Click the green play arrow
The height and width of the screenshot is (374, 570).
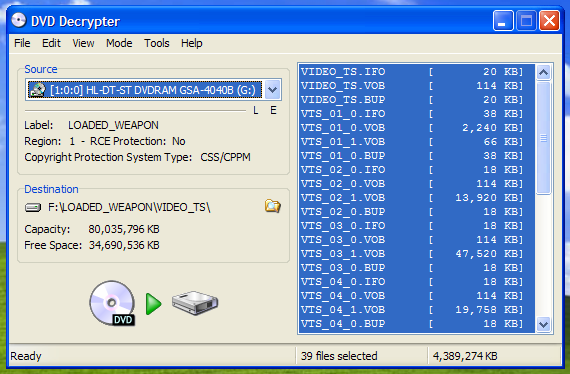(x=153, y=304)
